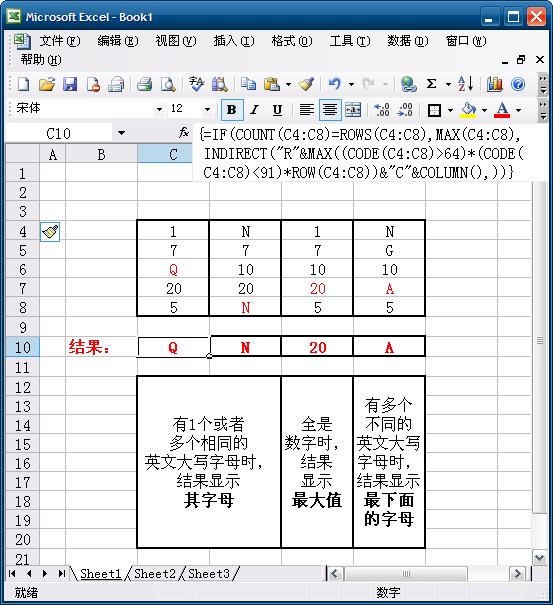Expand the font size 12 dropdown
This screenshot has height=605, width=553.
coord(207,110)
